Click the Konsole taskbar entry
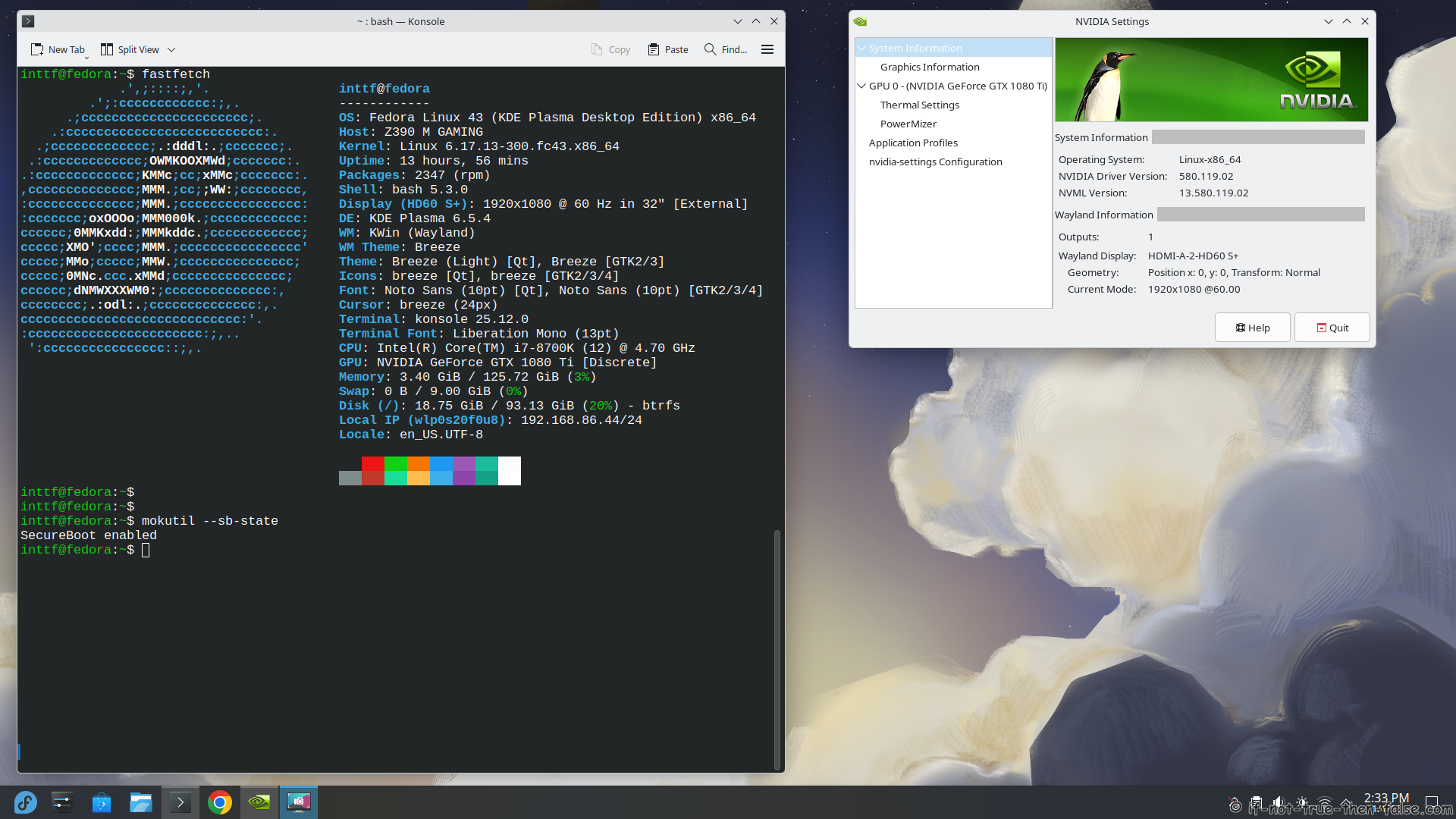1456x819 pixels. coord(180,802)
